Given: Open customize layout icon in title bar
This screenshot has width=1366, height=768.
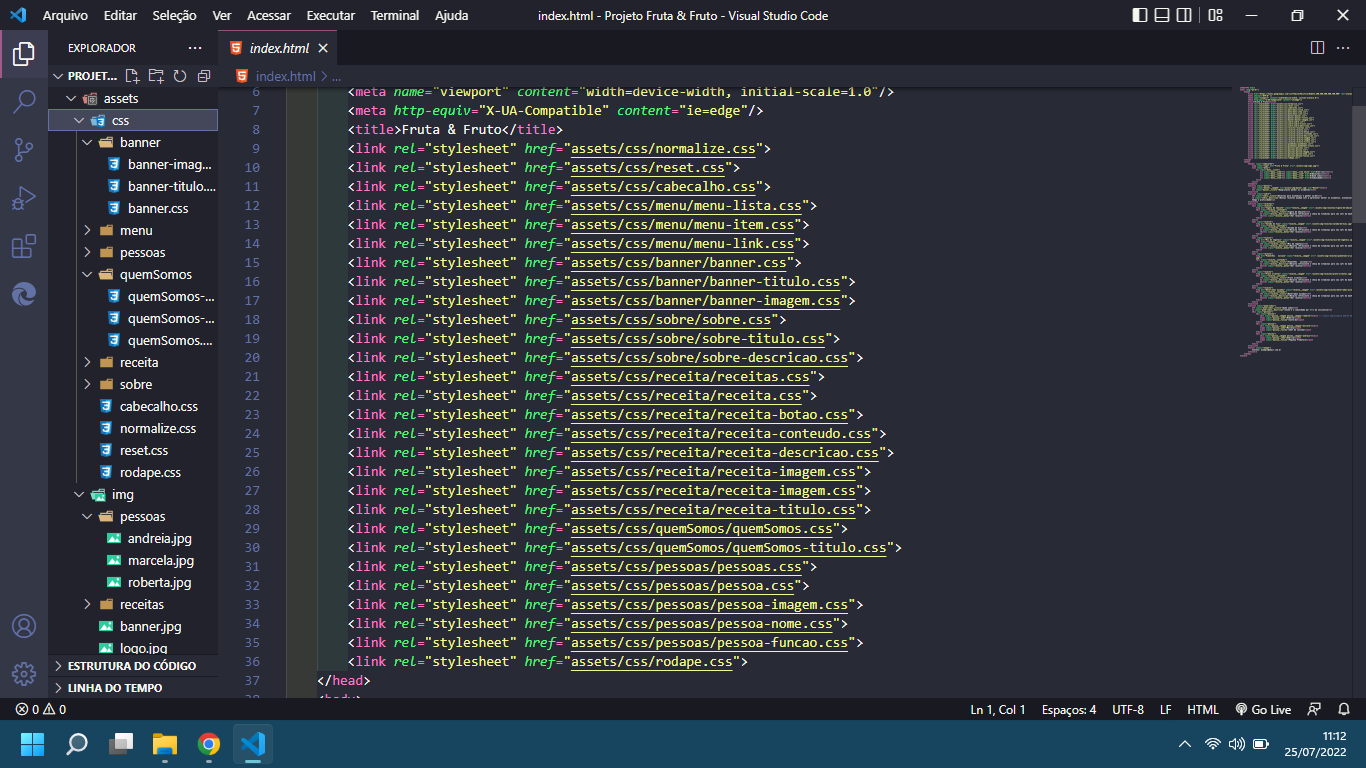Looking at the screenshot, I should click(x=1215, y=15).
